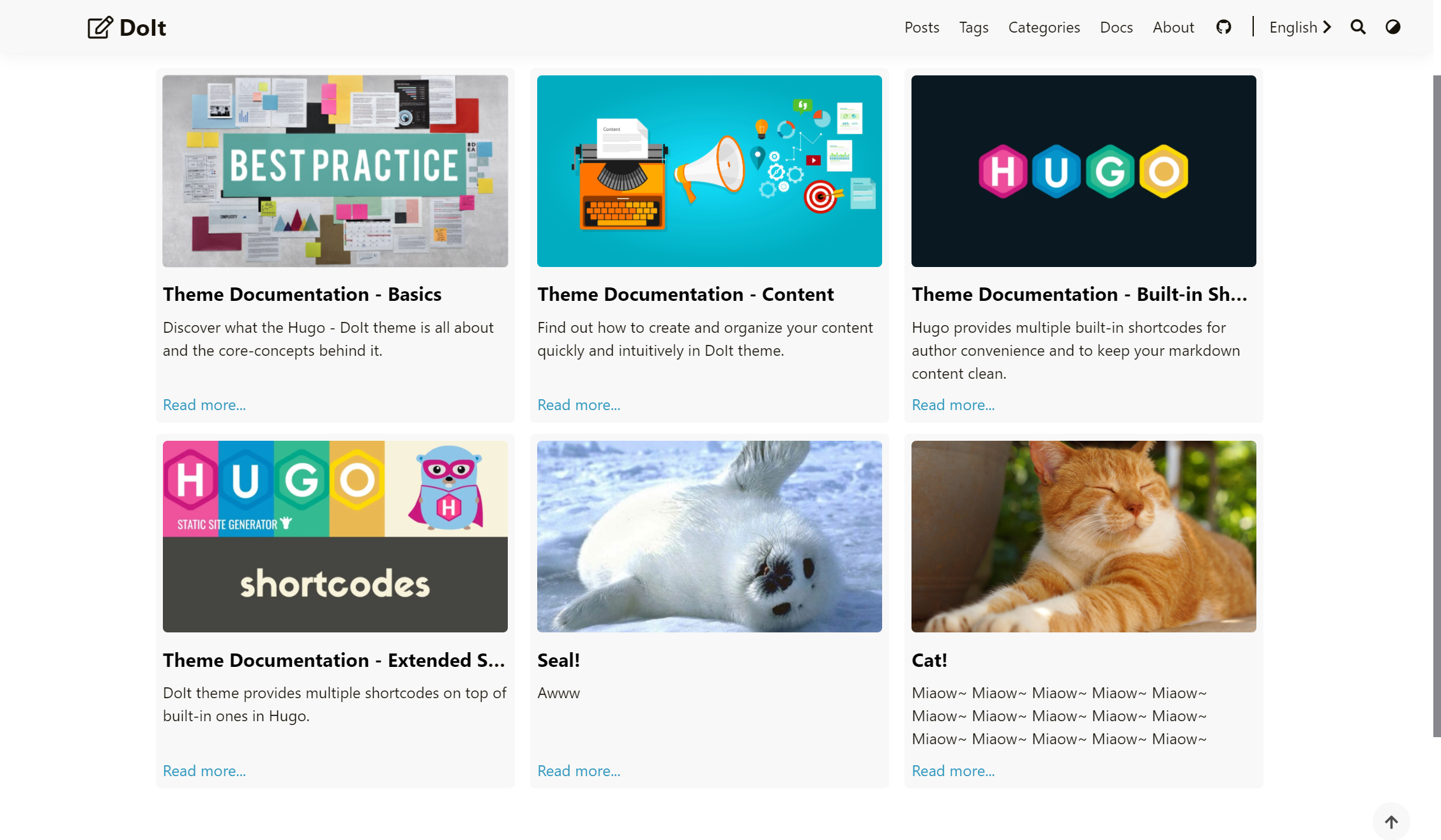Expand the English language dropdown
This screenshot has height=840, width=1441.
(x=1300, y=27)
